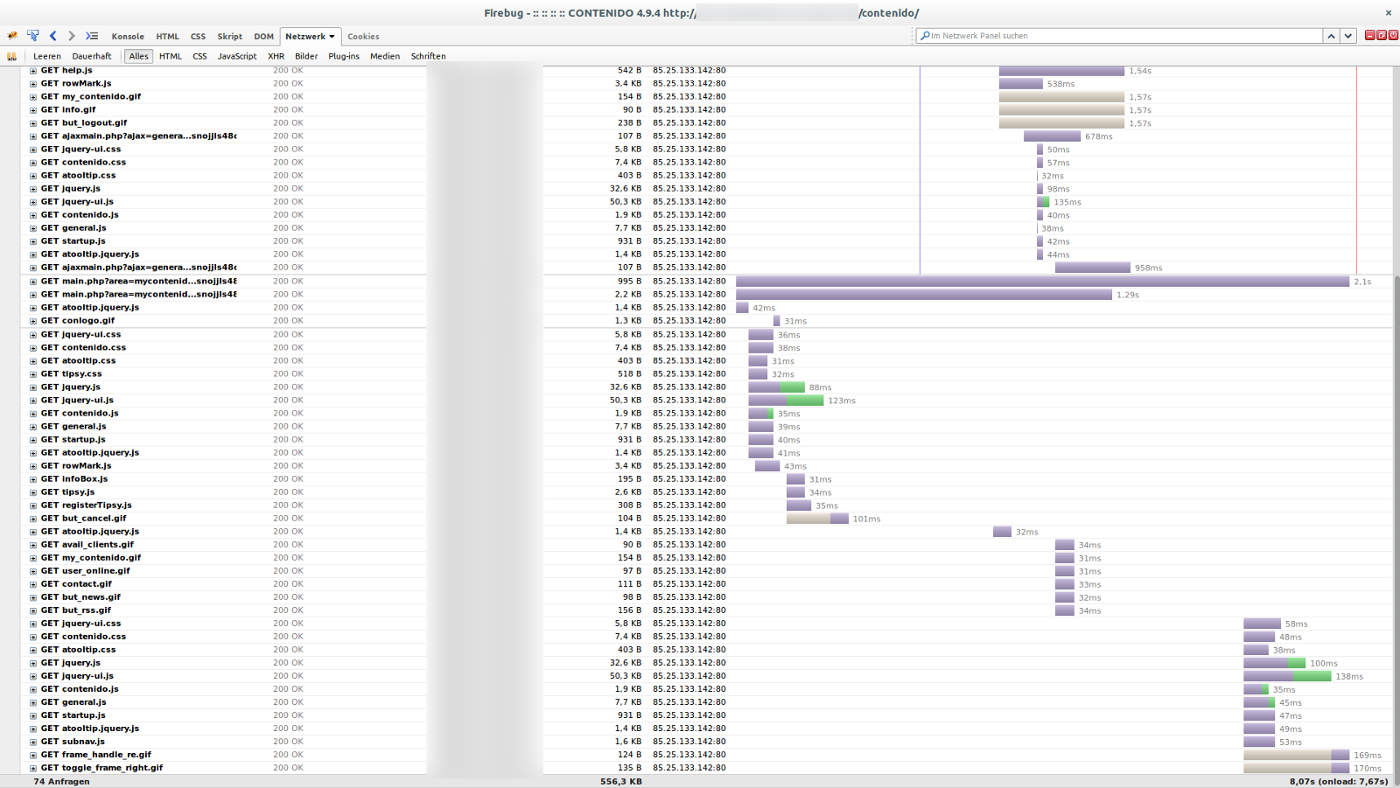Toggle the Dauerhaft persist option
Image resolution: width=1400 pixels, height=788 pixels.
(x=91, y=57)
